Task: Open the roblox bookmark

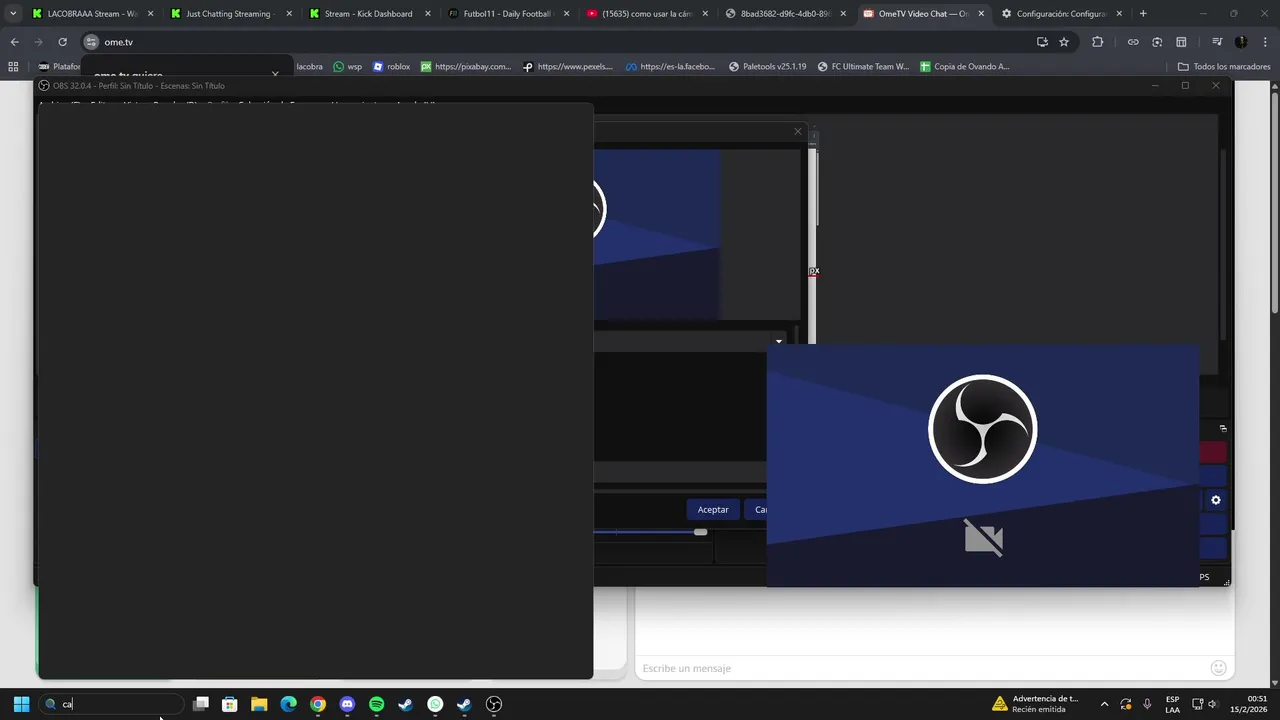Action: [x=391, y=67]
